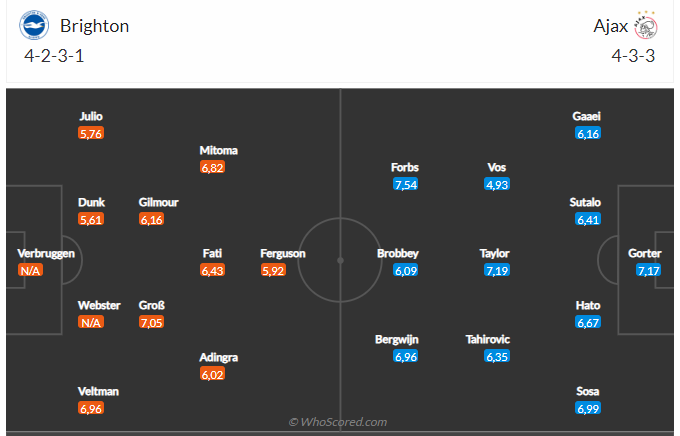
Task: Click goalkeeper Verbruggen's N/A rating
Action: point(30,270)
